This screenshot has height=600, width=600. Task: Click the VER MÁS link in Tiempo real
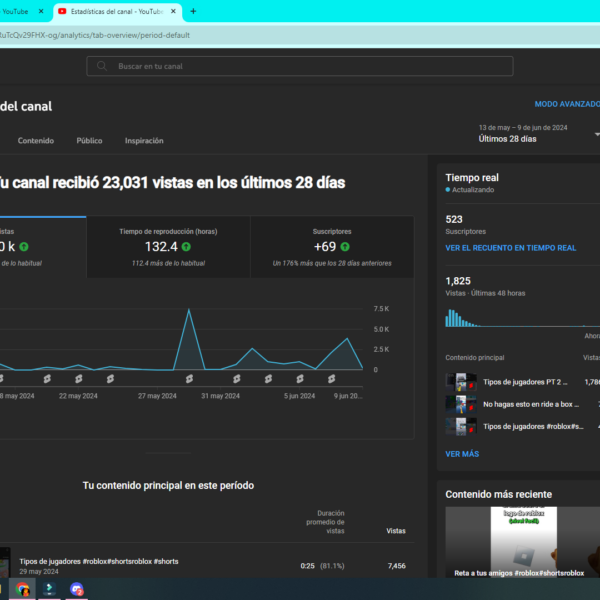[x=462, y=454]
